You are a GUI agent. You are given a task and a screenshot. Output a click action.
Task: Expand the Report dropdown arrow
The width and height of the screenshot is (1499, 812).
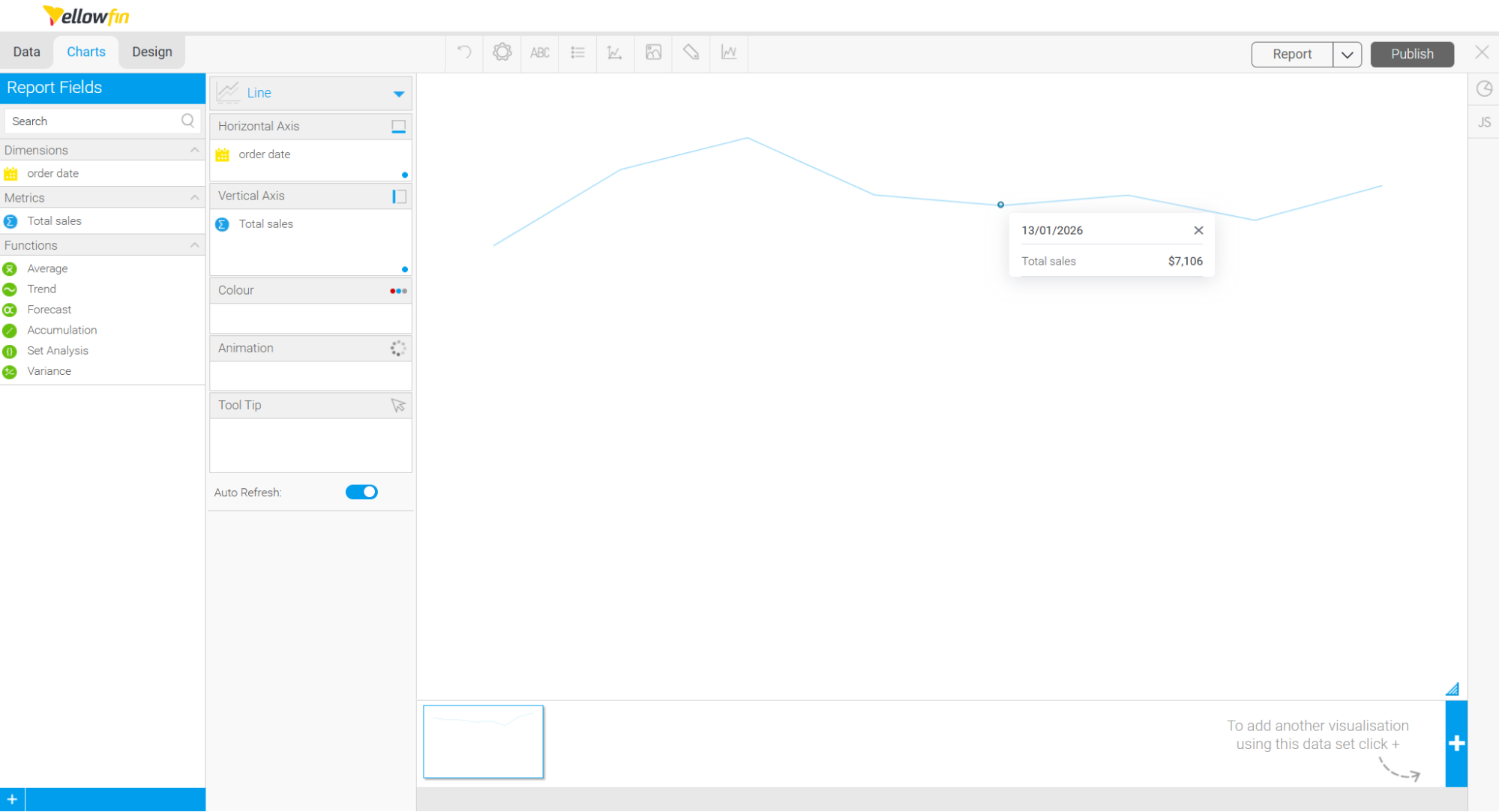(x=1348, y=54)
